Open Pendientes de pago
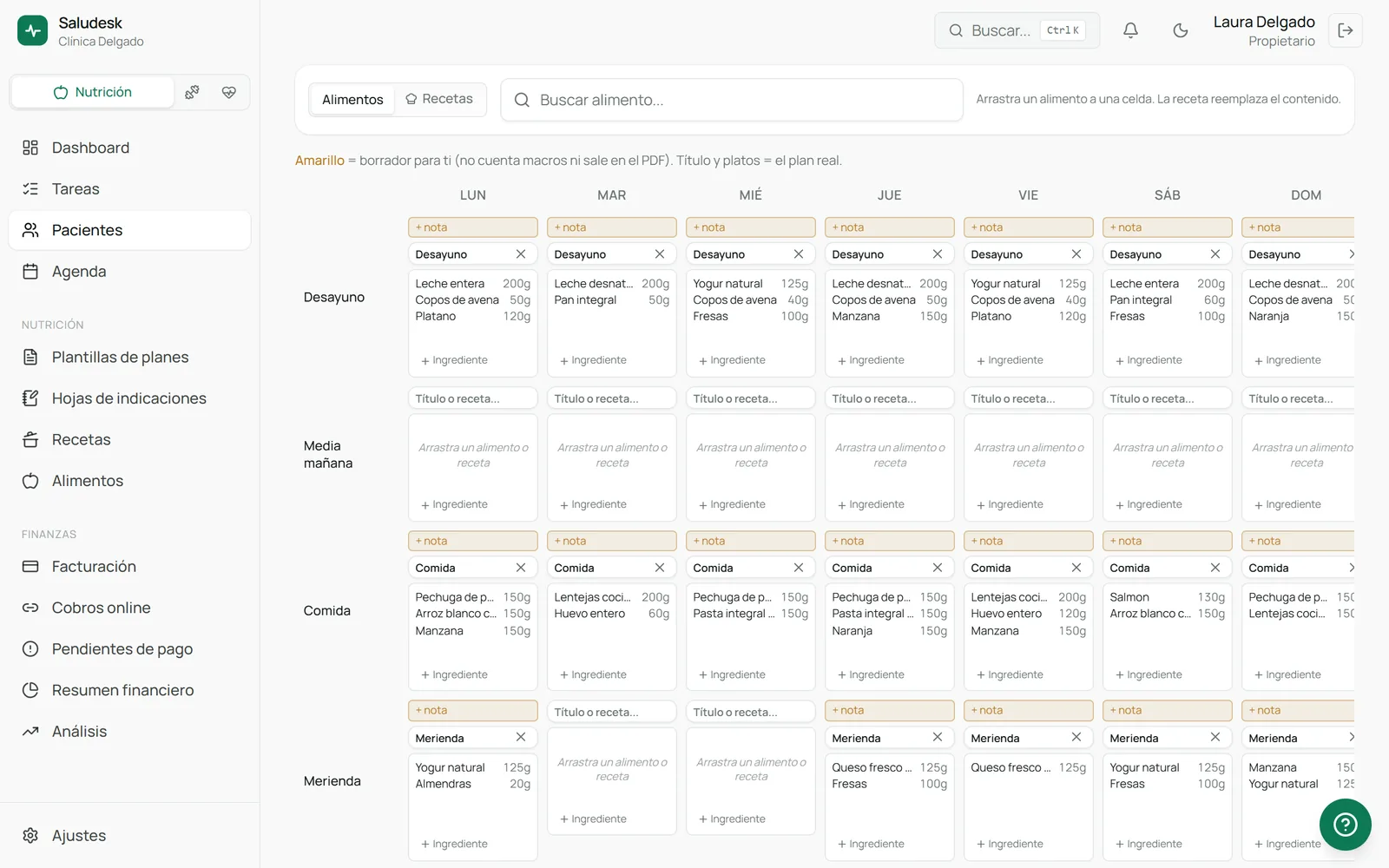1389x868 pixels. tap(129, 648)
